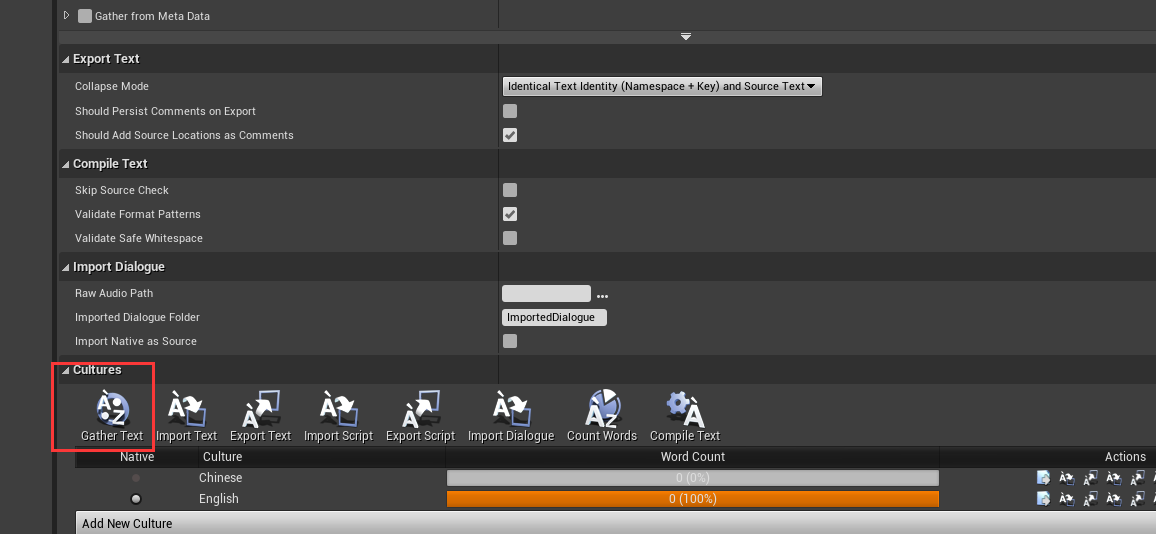Enable the Skip Source Check checkbox
This screenshot has height=534, width=1156.
[x=509, y=190]
